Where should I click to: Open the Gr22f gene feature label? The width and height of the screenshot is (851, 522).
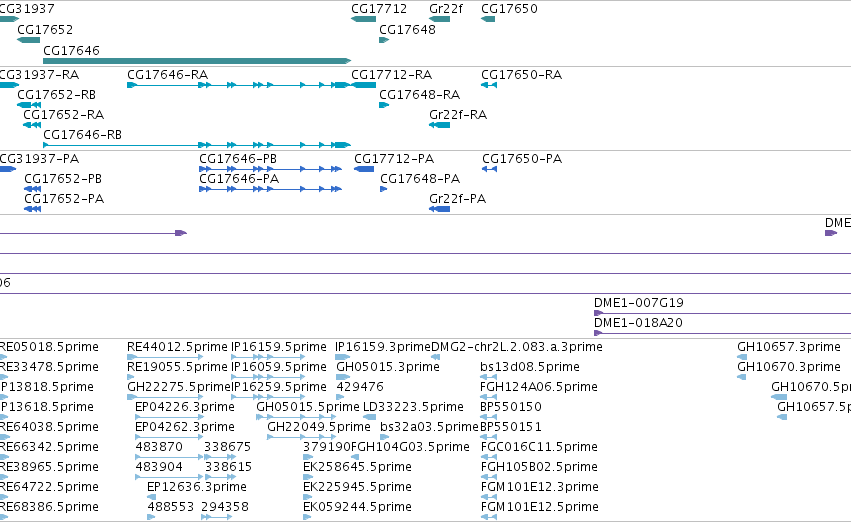(x=446, y=9)
